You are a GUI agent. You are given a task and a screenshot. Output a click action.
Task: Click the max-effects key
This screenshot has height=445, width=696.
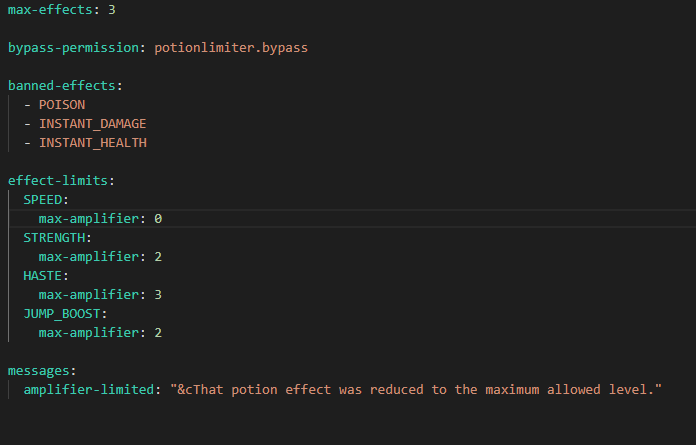pos(50,10)
